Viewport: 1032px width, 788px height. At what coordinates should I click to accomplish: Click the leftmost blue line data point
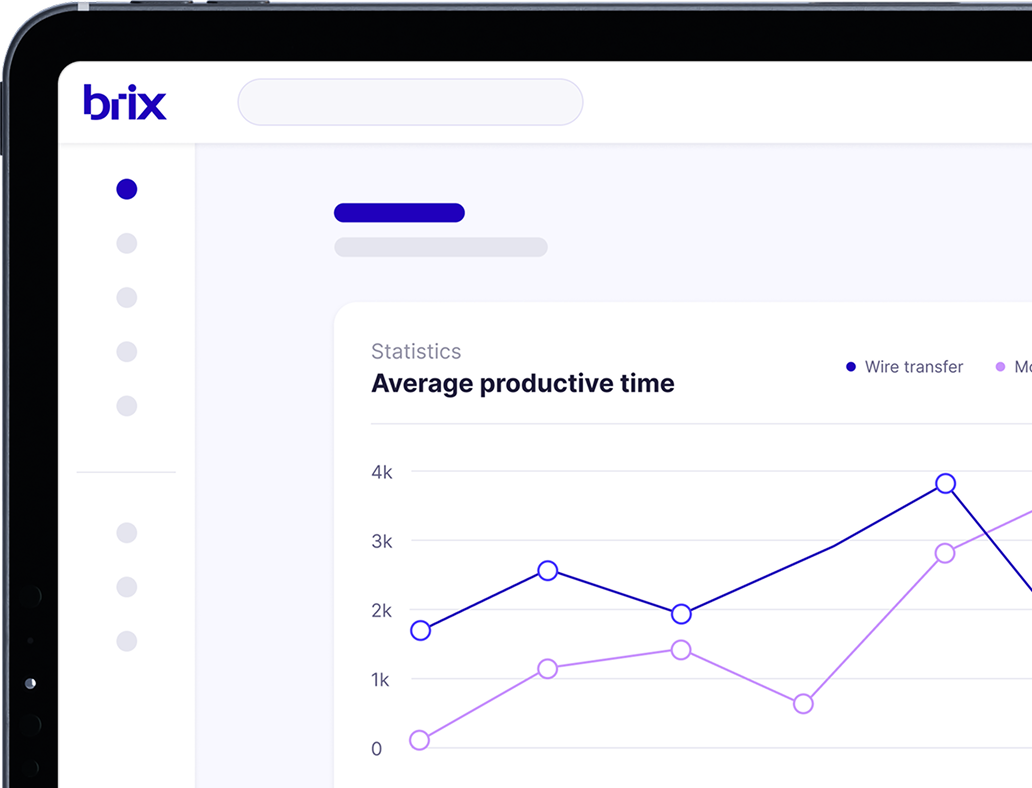point(421,631)
